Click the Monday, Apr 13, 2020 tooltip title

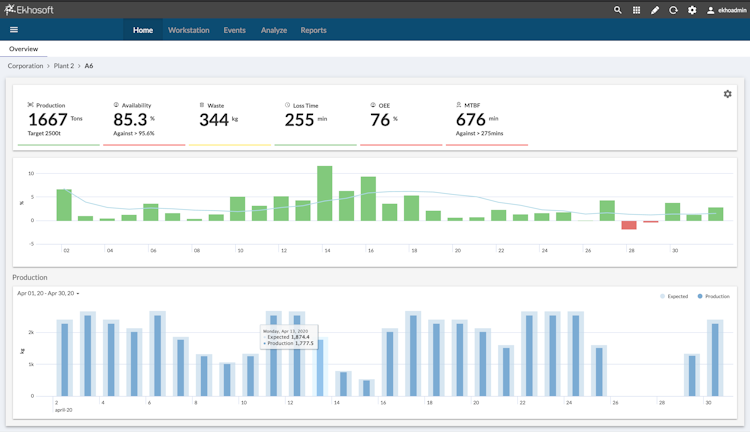tap(286, 331)
